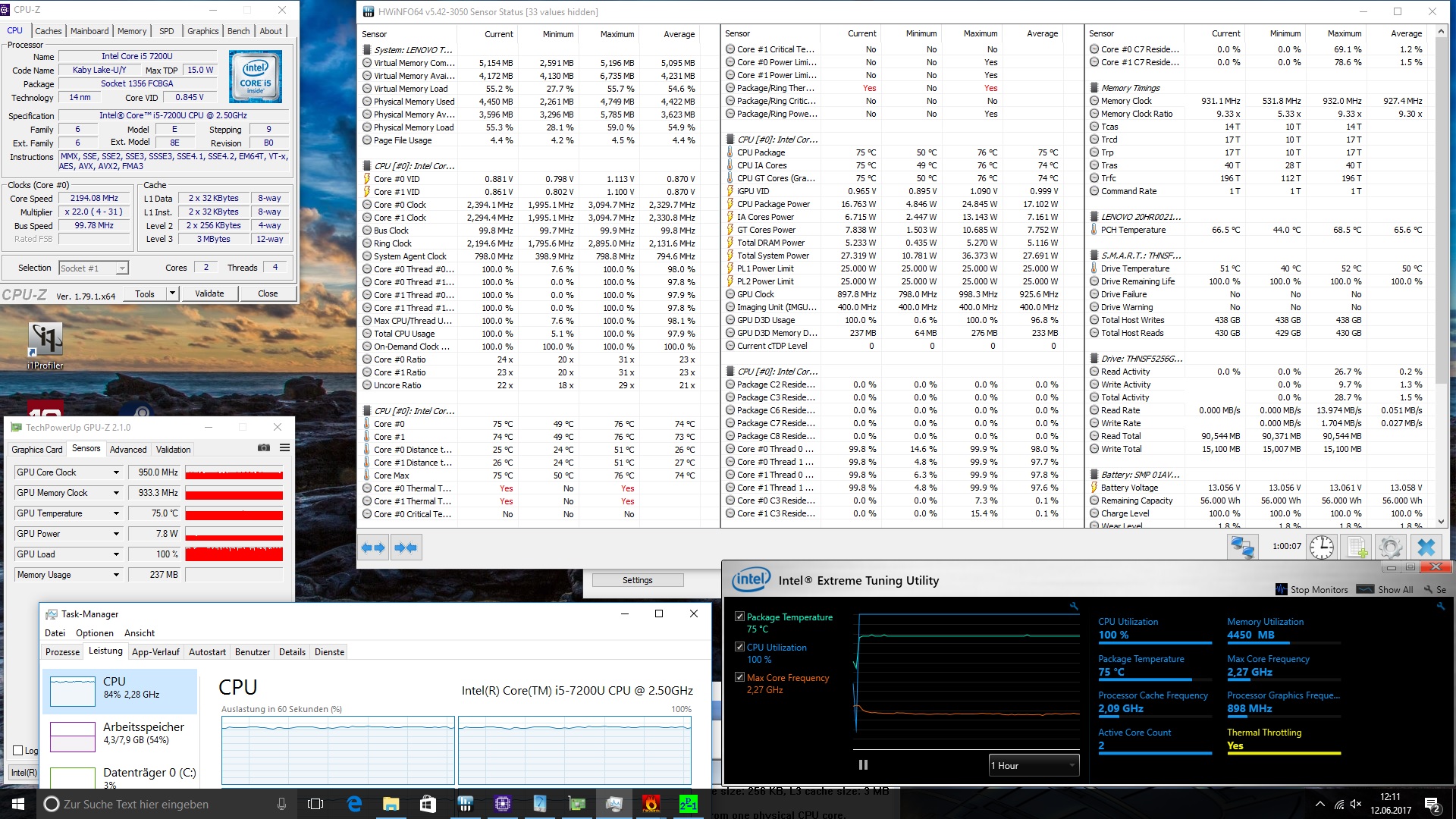The width and height of the screenshot is (1456, 819).
Task: Open GPU-Z hamburger menu icon
Action: point(284,448)
